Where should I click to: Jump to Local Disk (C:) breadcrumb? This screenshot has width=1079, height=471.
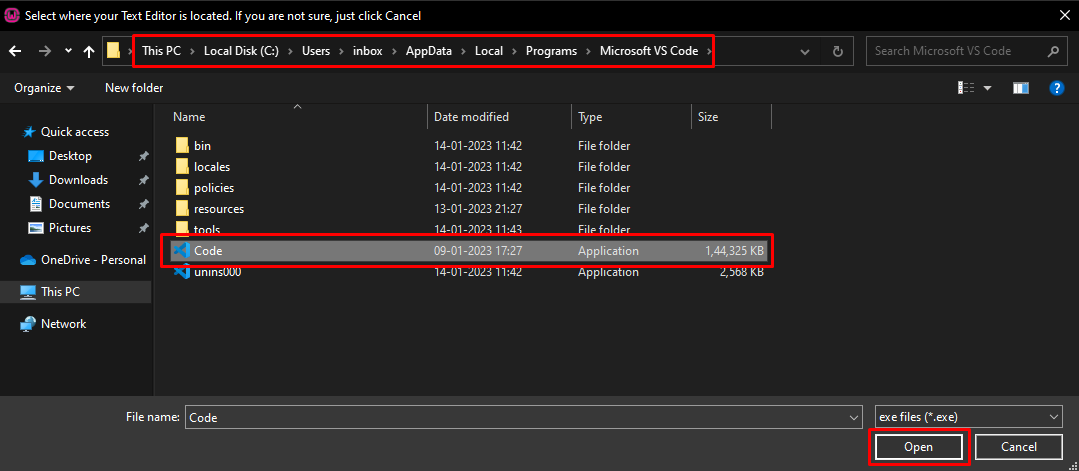point(241,51)
